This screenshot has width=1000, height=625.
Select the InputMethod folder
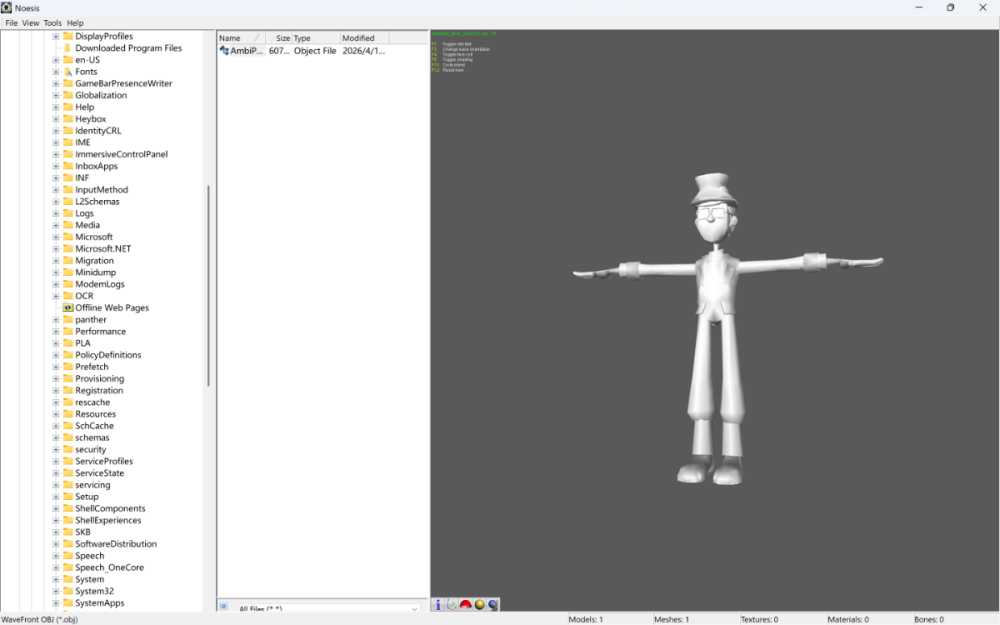[x=101, y=189]
